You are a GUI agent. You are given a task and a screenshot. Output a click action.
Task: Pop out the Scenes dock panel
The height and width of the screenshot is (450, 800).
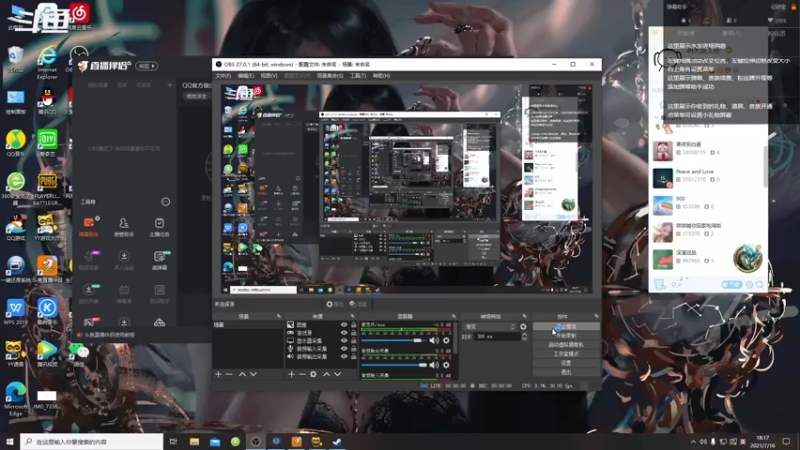[x=279, y=316]
